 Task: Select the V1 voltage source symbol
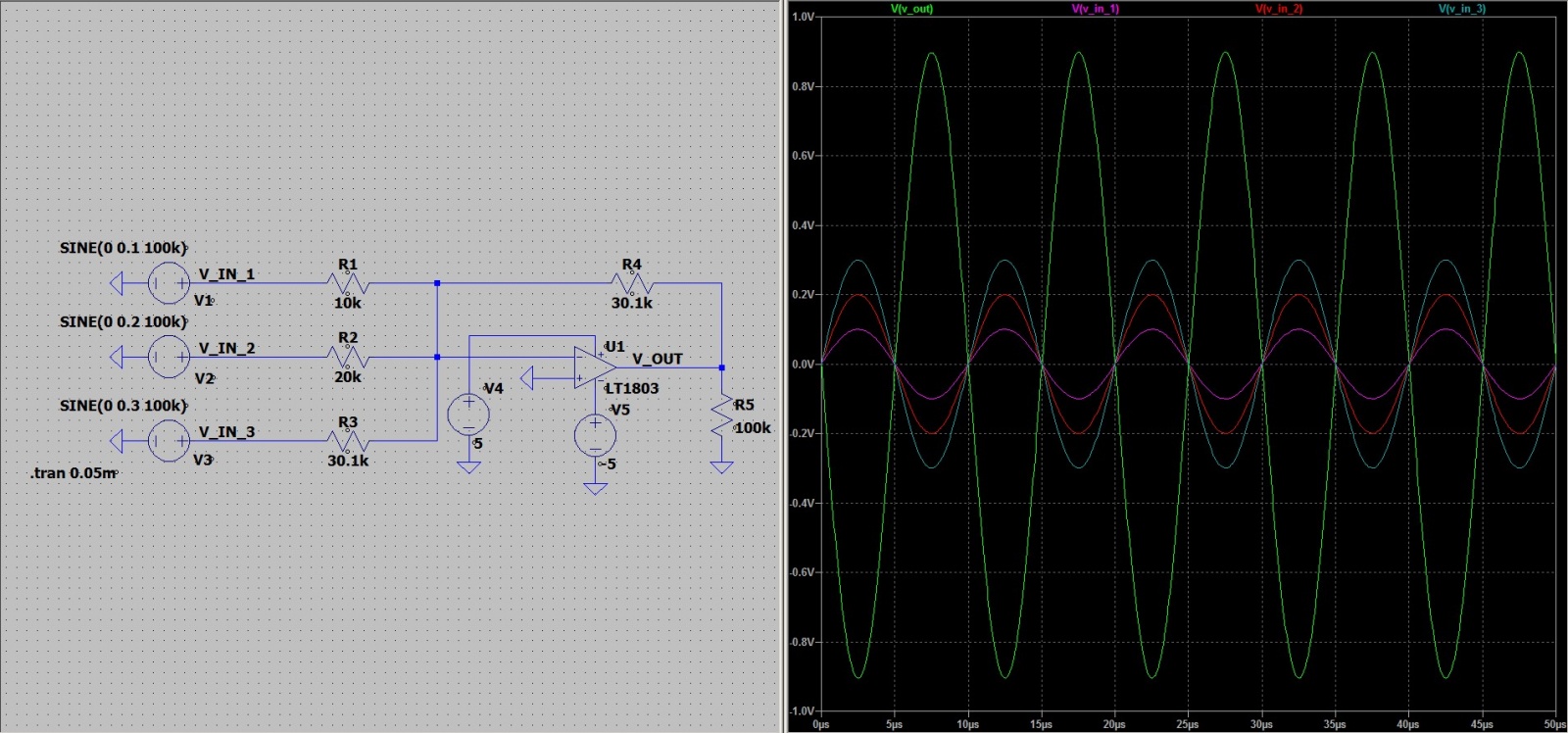(169, 283)
